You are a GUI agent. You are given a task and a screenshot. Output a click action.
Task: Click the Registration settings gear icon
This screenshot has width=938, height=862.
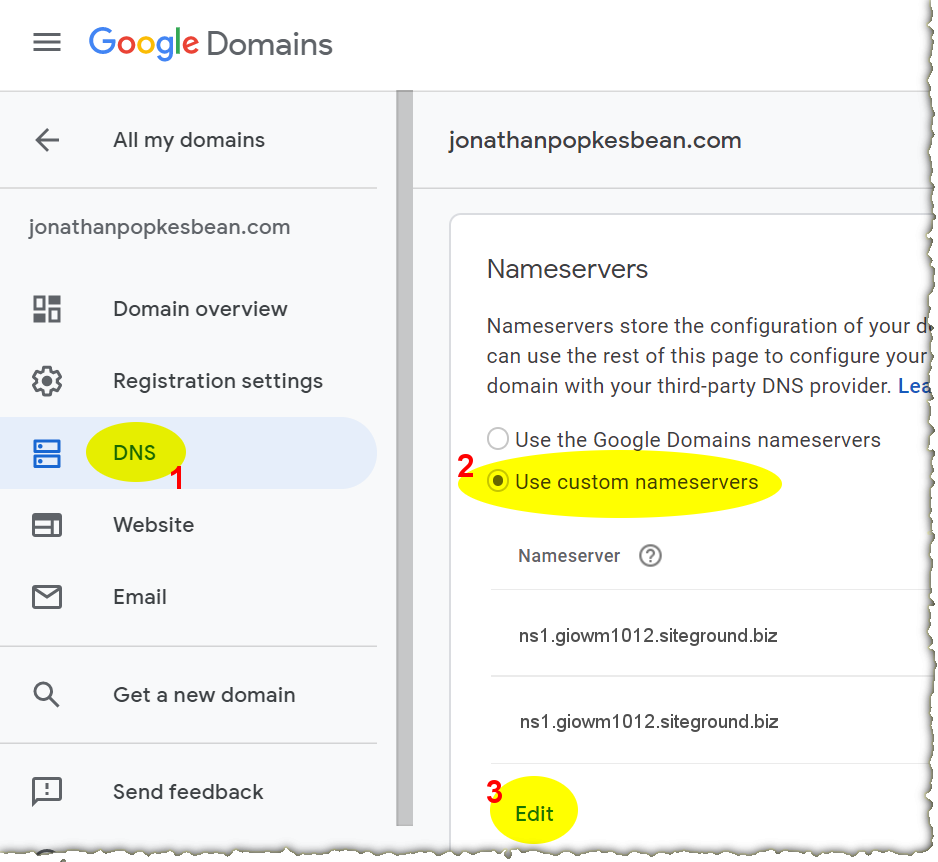(x=47, y=381)
